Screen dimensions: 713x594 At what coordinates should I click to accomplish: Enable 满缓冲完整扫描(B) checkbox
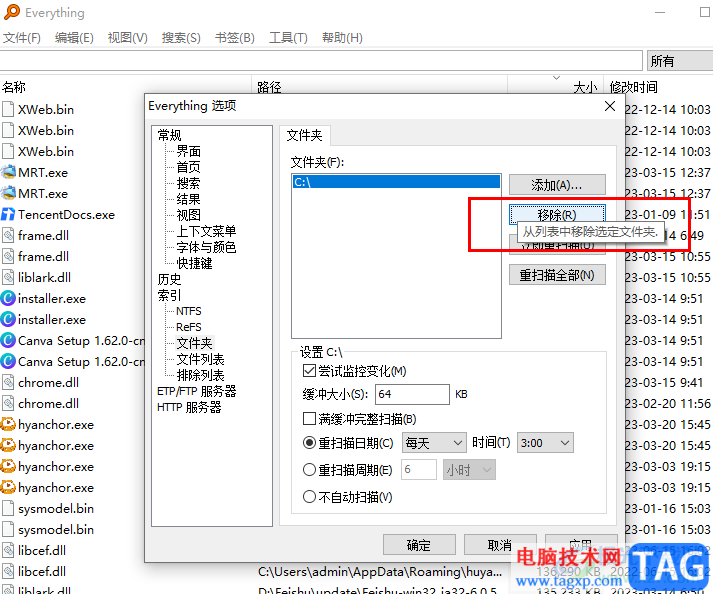[x=309, y=419]
